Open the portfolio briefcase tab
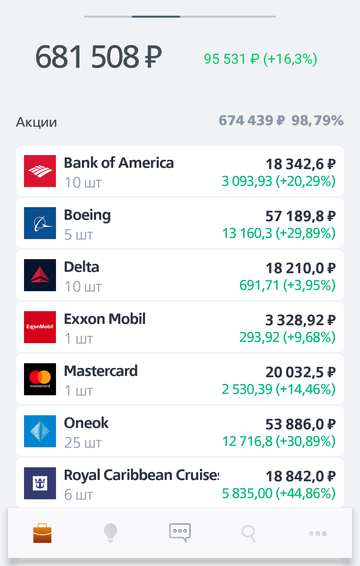Viewport: 360px width, 566px height. click(42, 533)
